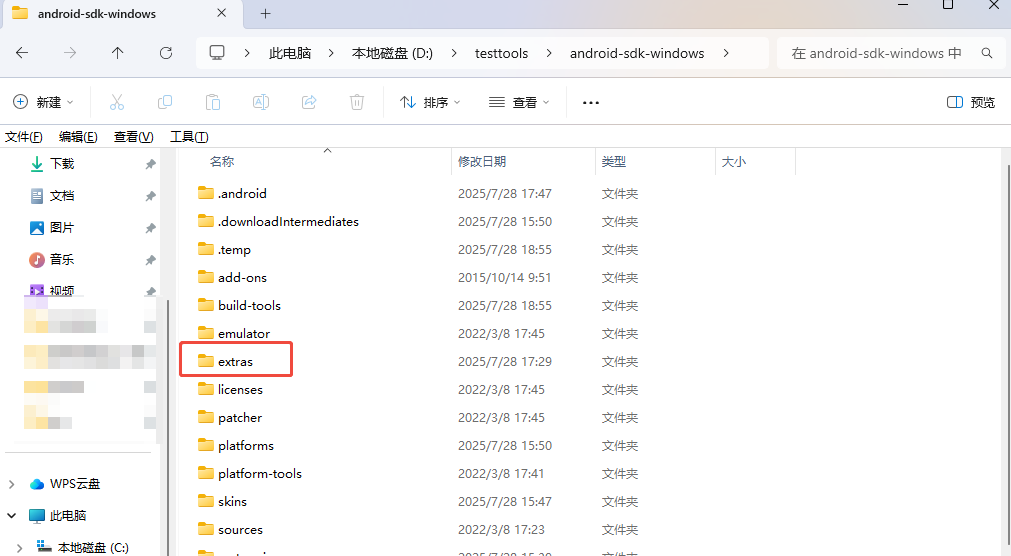1011x556 pixels.
Task: Select the extras folder name
Action: pos(235,362)
